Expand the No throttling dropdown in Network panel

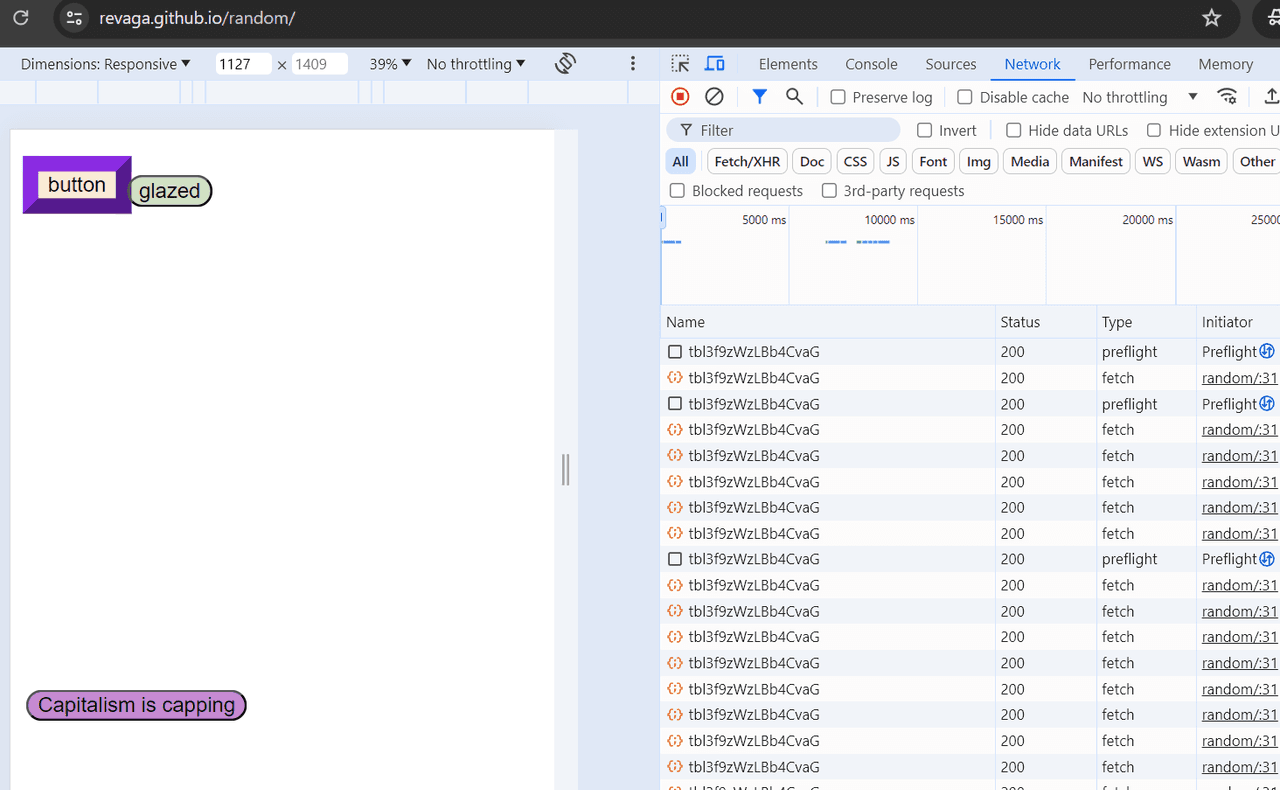click(1140, 97)
